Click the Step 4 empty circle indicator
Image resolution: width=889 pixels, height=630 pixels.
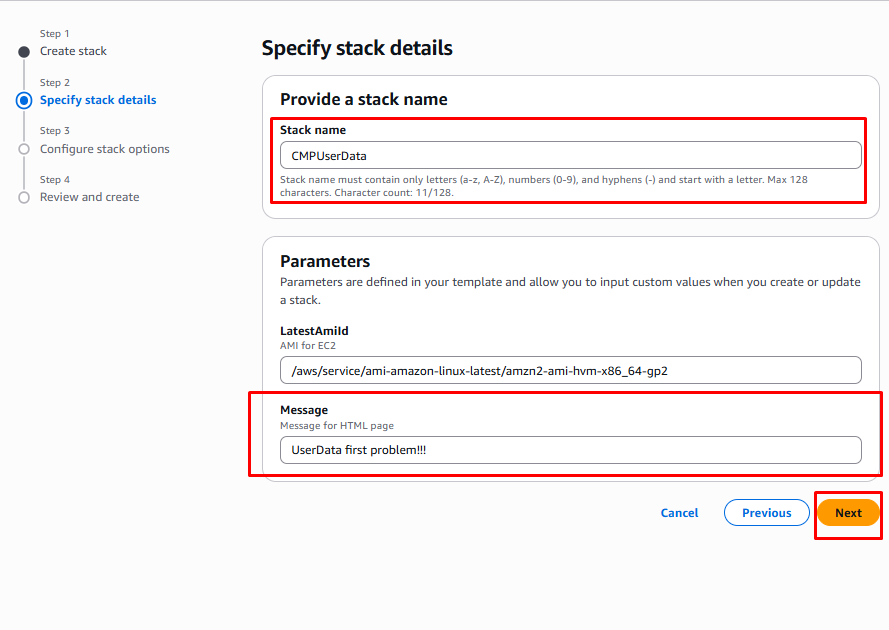[x=24, y=198]
